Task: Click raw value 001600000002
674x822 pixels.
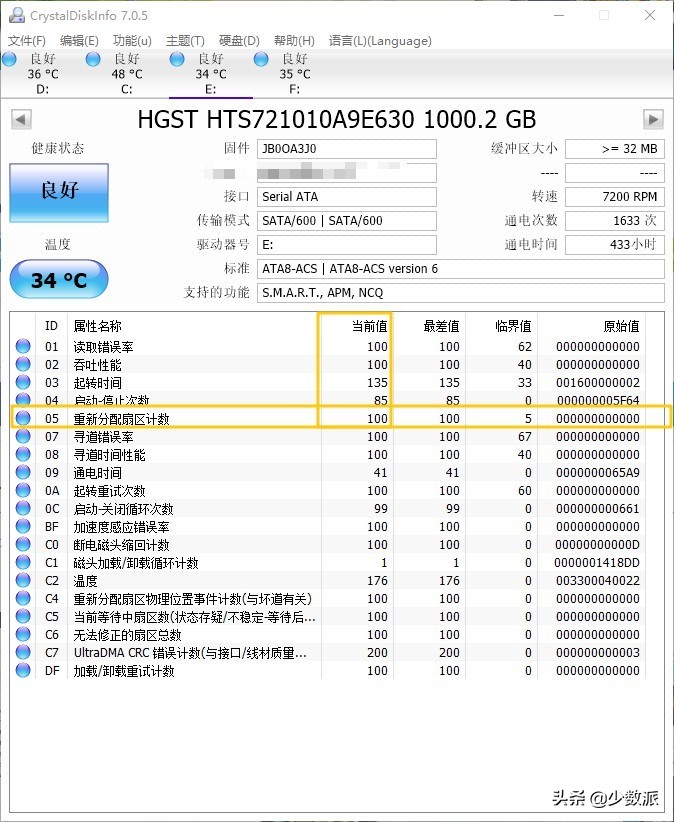Action: pyautogui.click(x=597, y=382)
